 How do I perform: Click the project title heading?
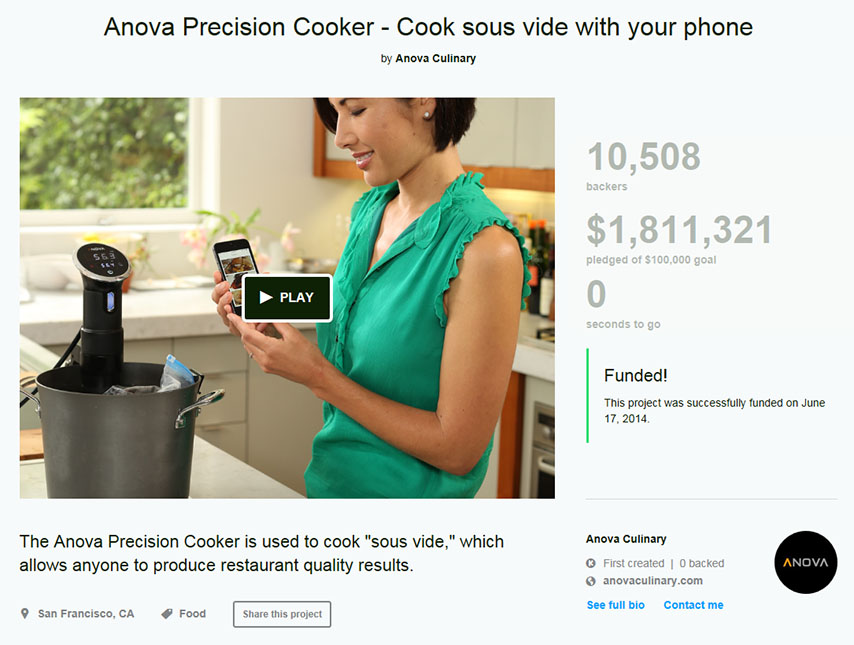click(x=428, y=27)
